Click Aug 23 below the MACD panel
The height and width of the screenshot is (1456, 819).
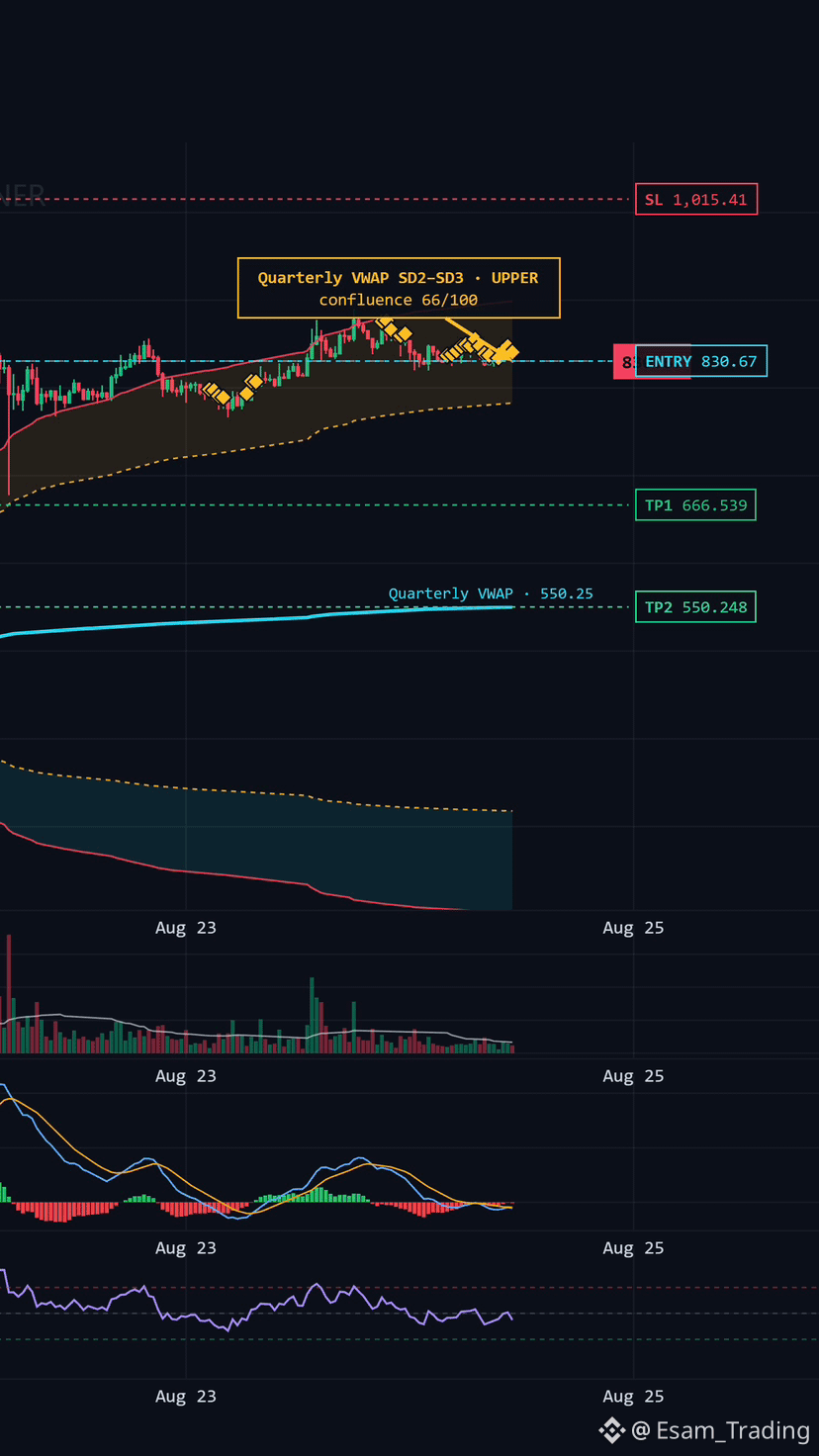(186, 1248)
